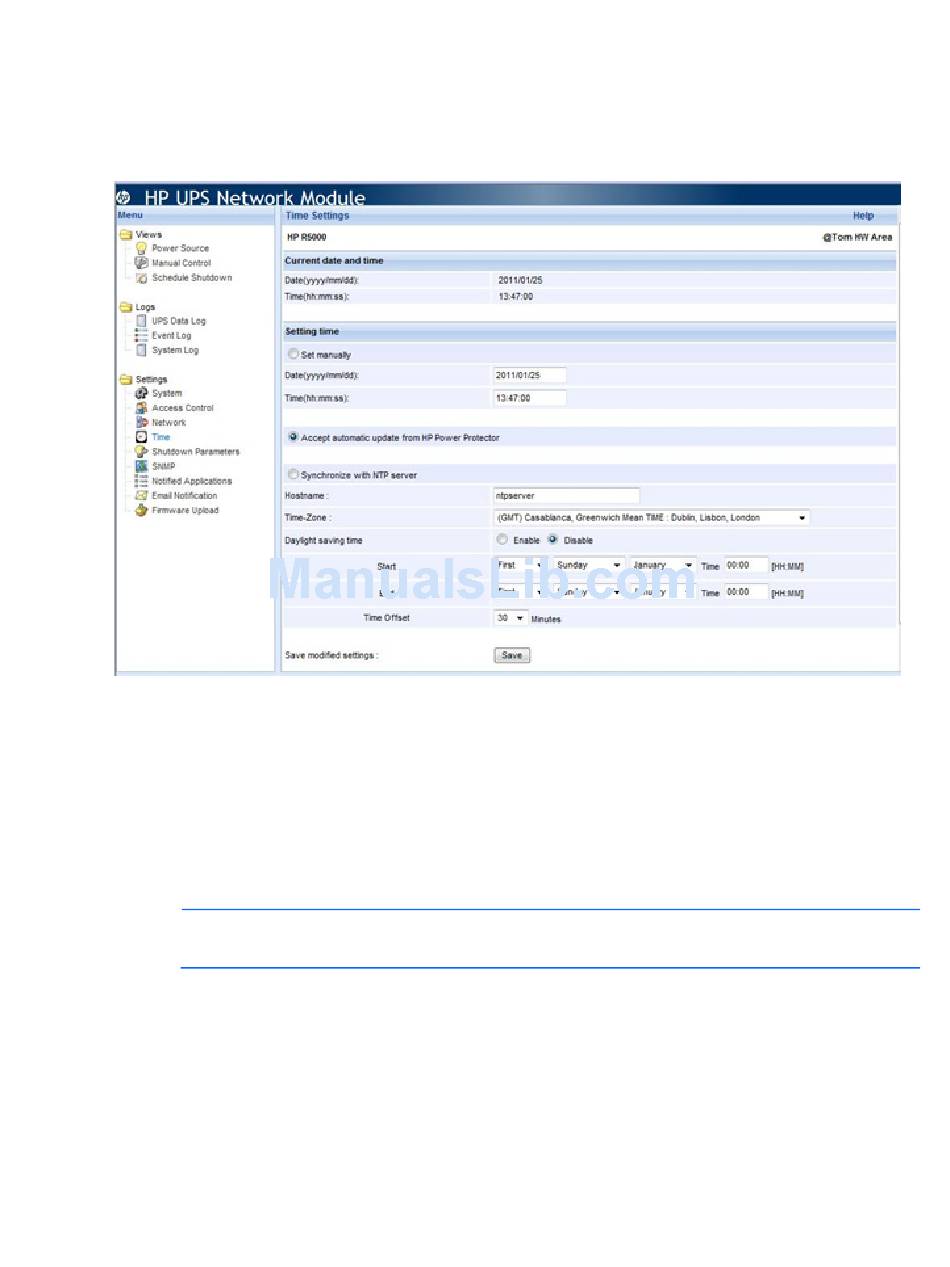The width and height of the screenshot is (950, 1267).
Task: Click the UPS Data Log icon
Action: point(142,321)
